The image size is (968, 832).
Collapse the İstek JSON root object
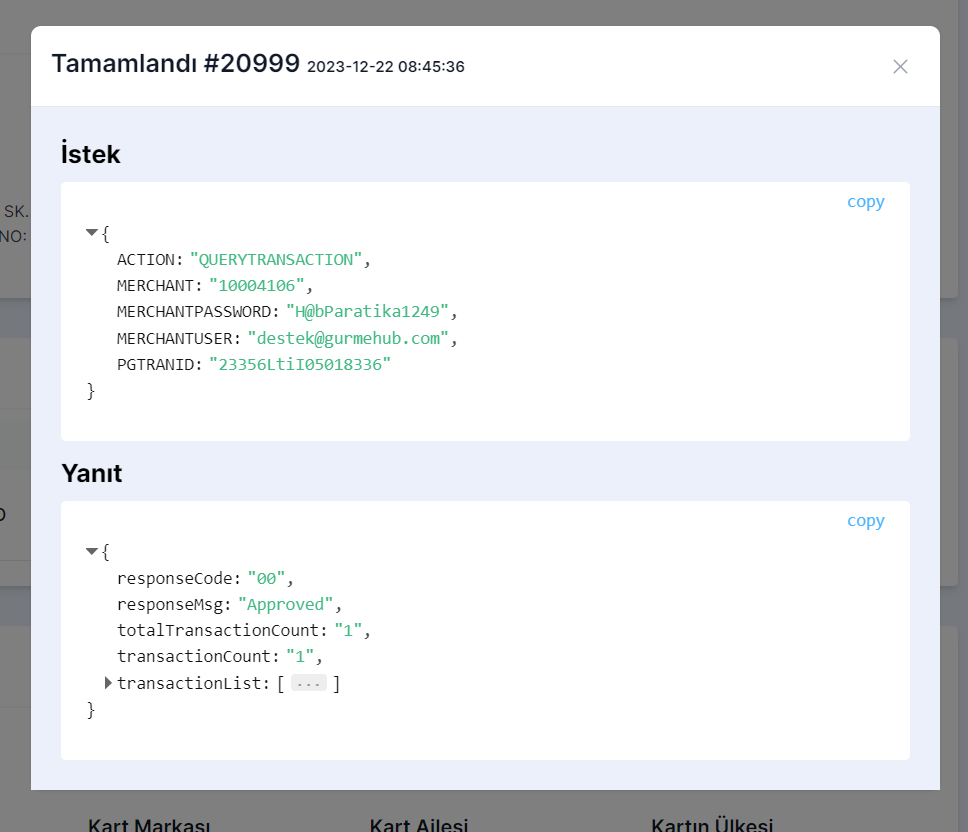point(92,233)
